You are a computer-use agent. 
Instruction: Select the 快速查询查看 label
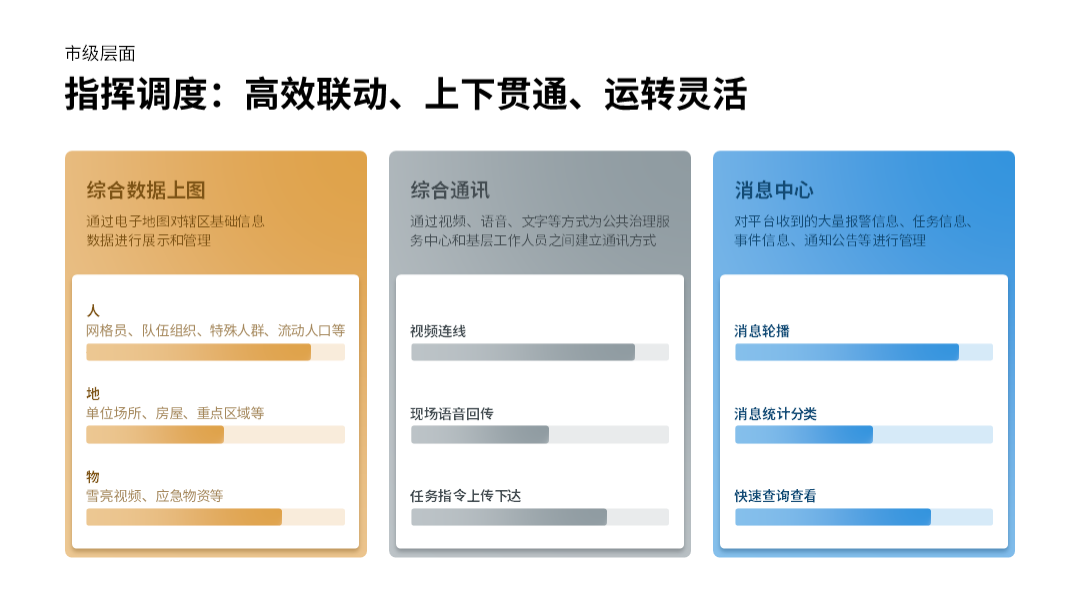(x=776, y=496)
